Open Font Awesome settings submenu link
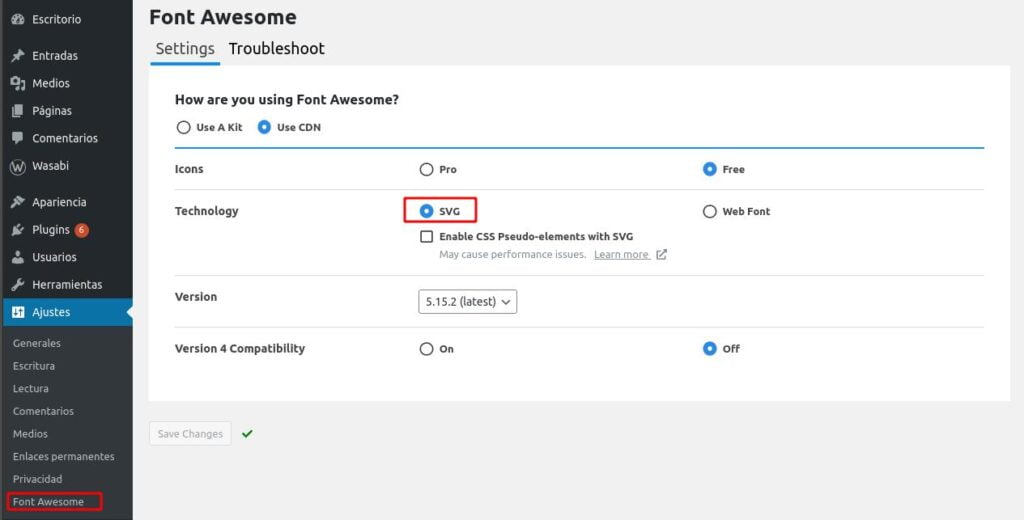Viewport: 1024px width, 520px height. point(48,502)
